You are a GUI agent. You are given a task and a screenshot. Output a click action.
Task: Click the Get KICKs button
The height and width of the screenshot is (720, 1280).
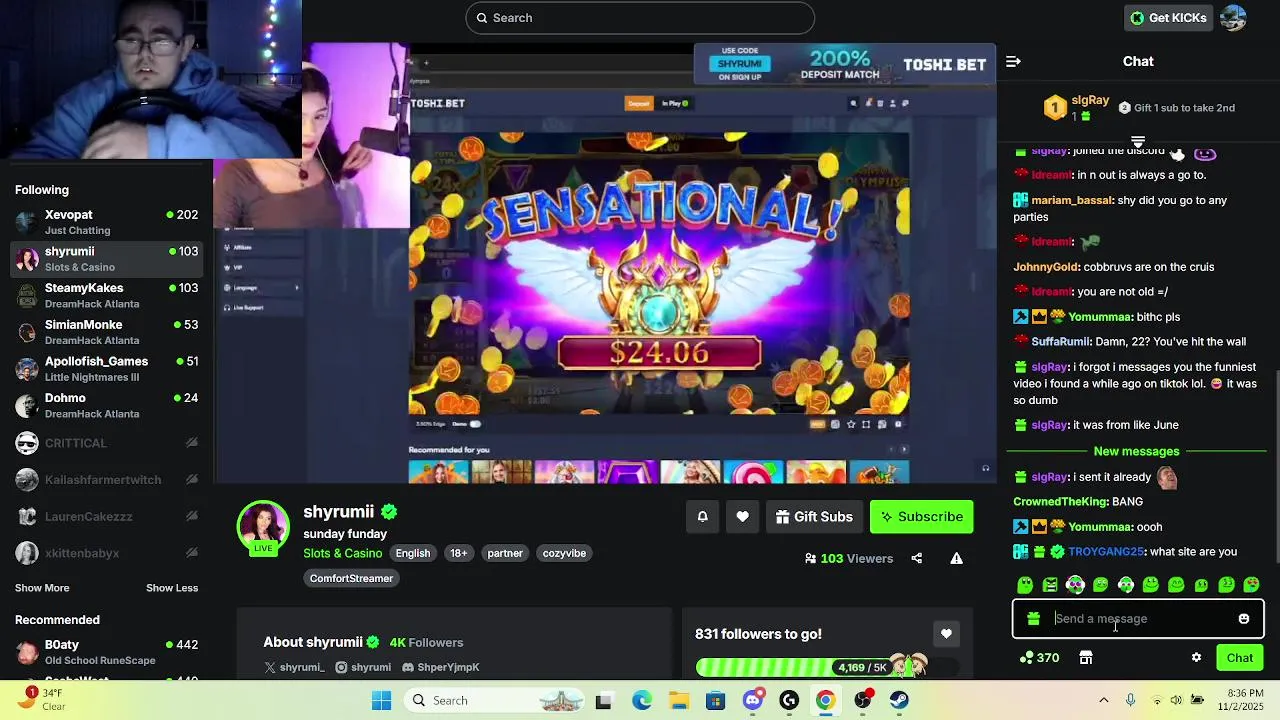click(x=1168, y=18)
